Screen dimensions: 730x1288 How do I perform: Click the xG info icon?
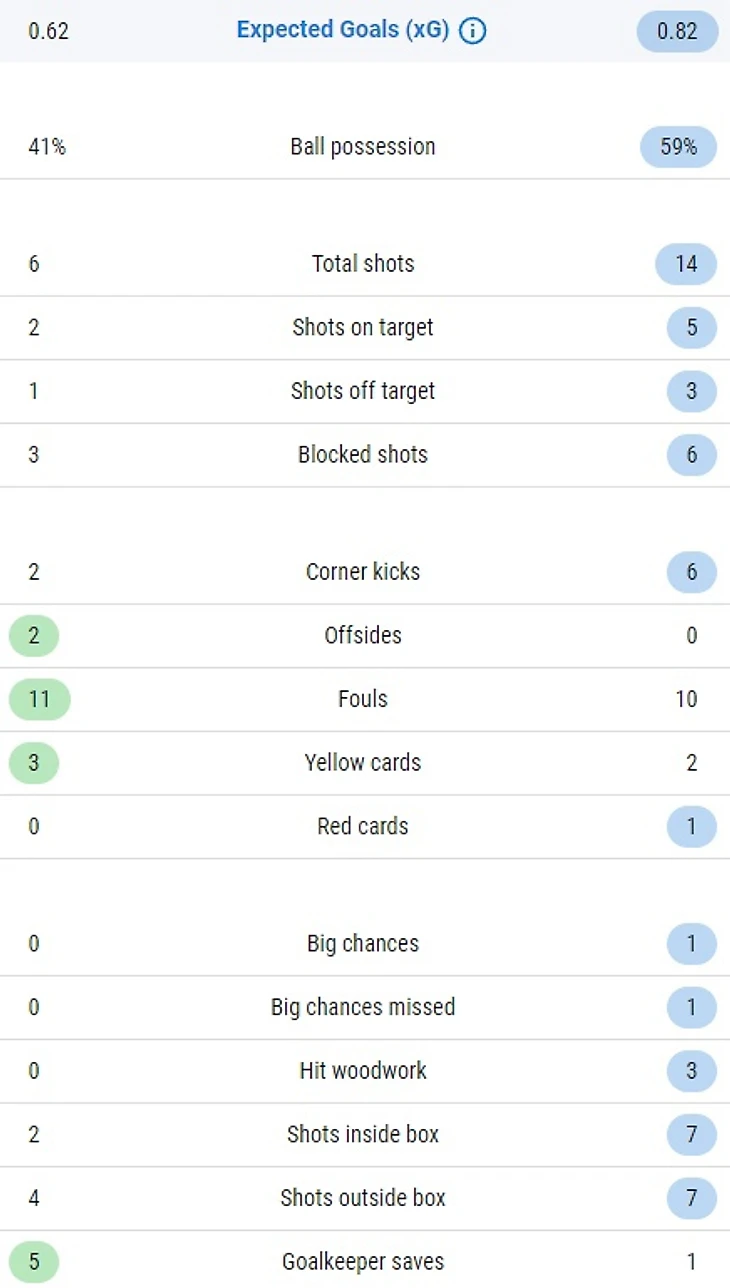point(472,31)
